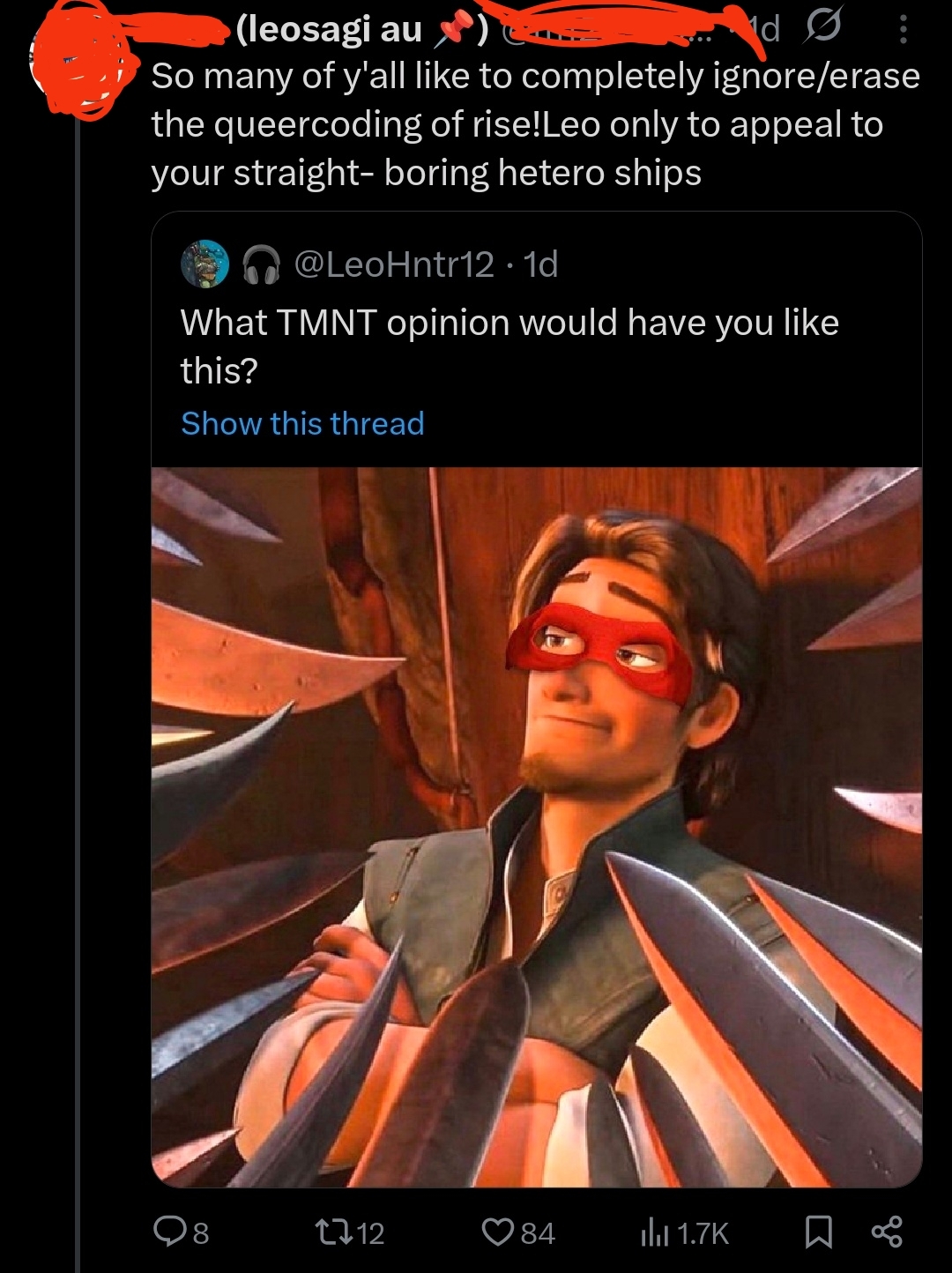Open the @LeoHntr12 profile handle

pyautogui.click(x=393, y=264)
